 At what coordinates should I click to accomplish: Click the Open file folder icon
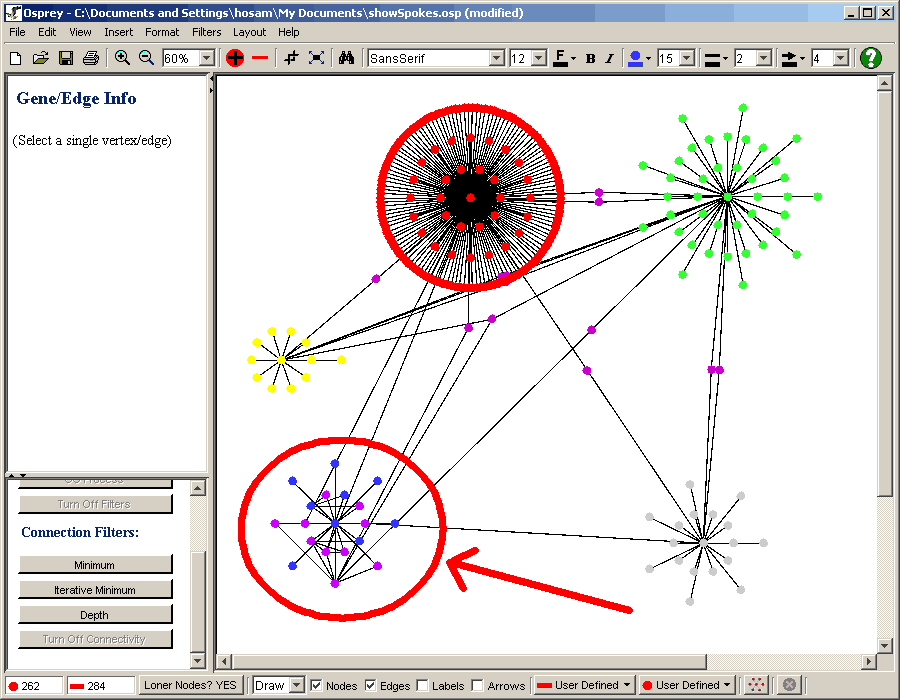coord(41,58)
